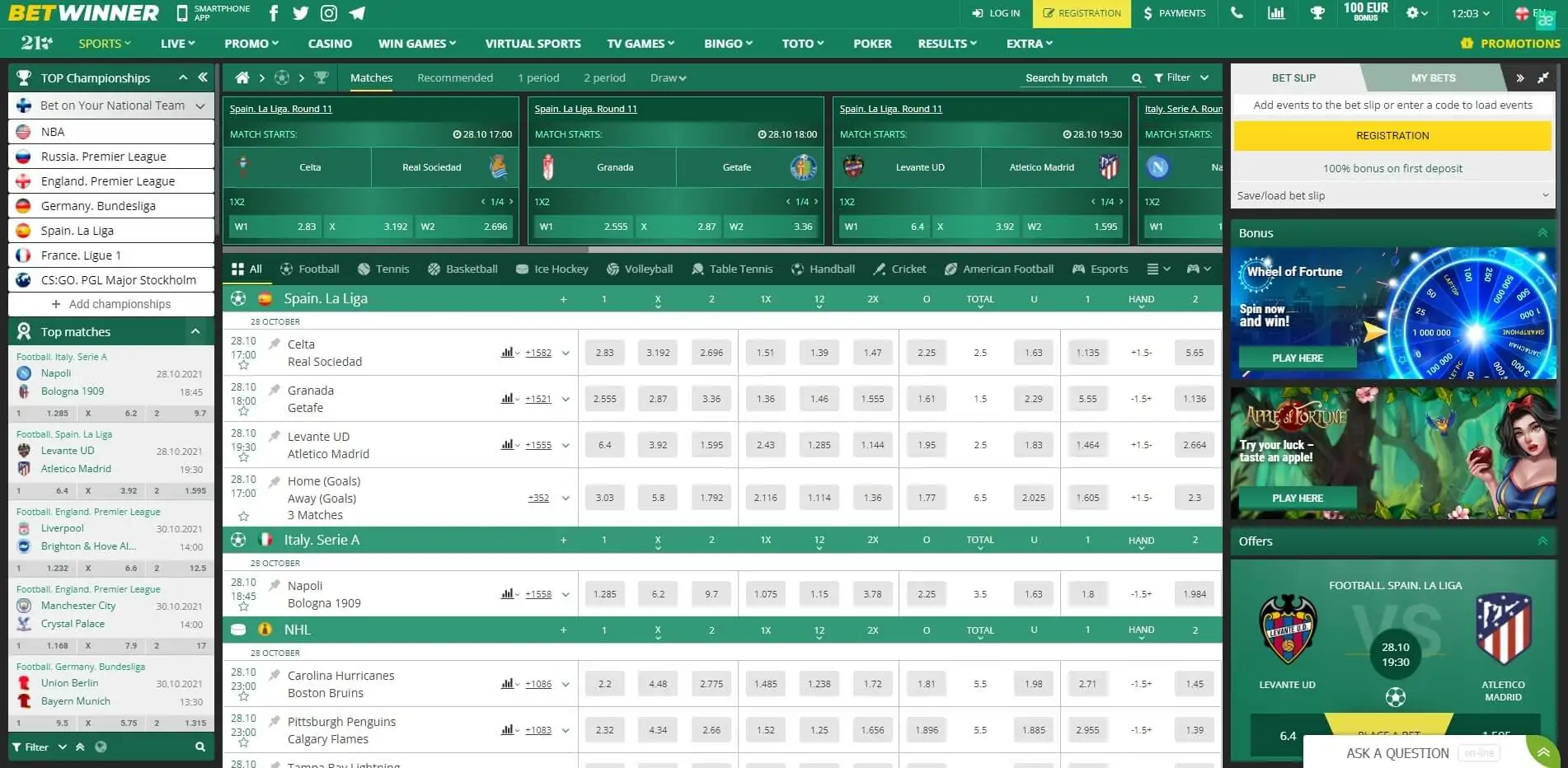Open the Virtual Sports menu
Image resolution: width=1568 pixels, height=768 pixels.
pos(533,44)
